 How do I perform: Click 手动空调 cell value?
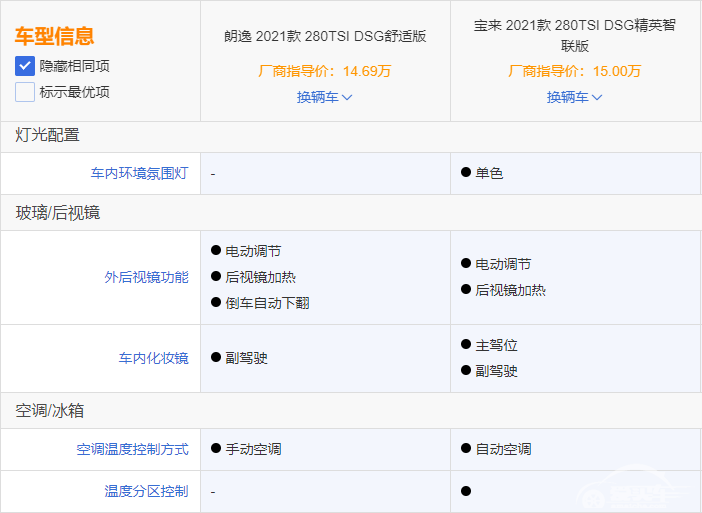click(253, 449)
